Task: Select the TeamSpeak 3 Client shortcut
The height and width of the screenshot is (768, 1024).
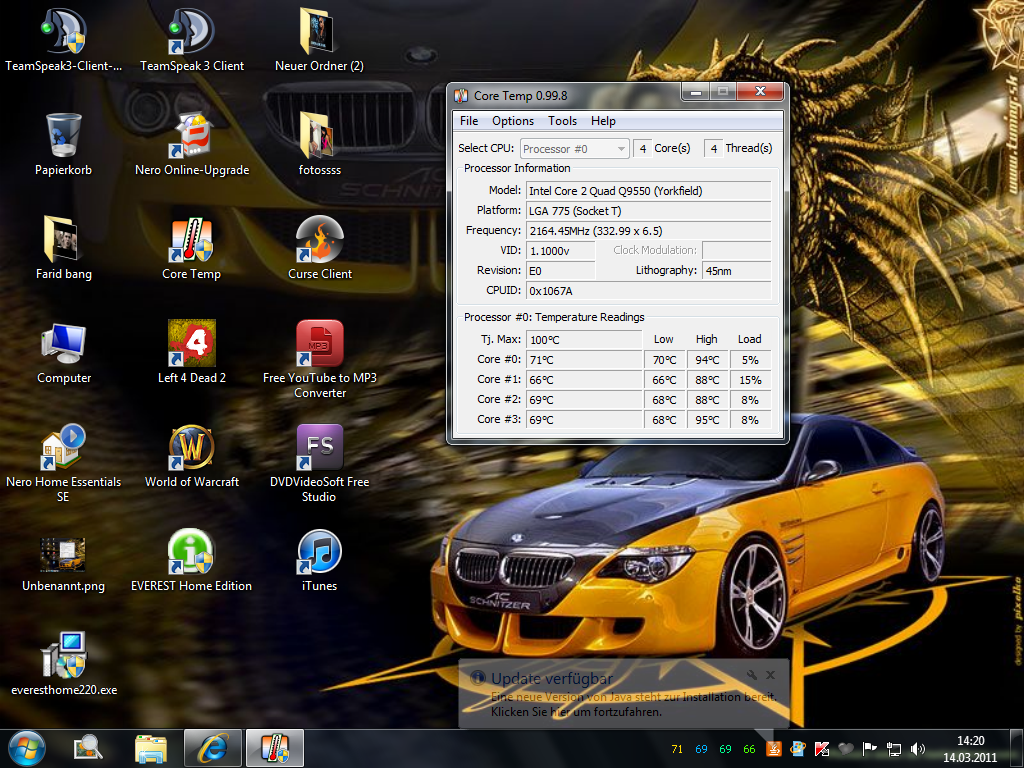Action: click(191, 40)
